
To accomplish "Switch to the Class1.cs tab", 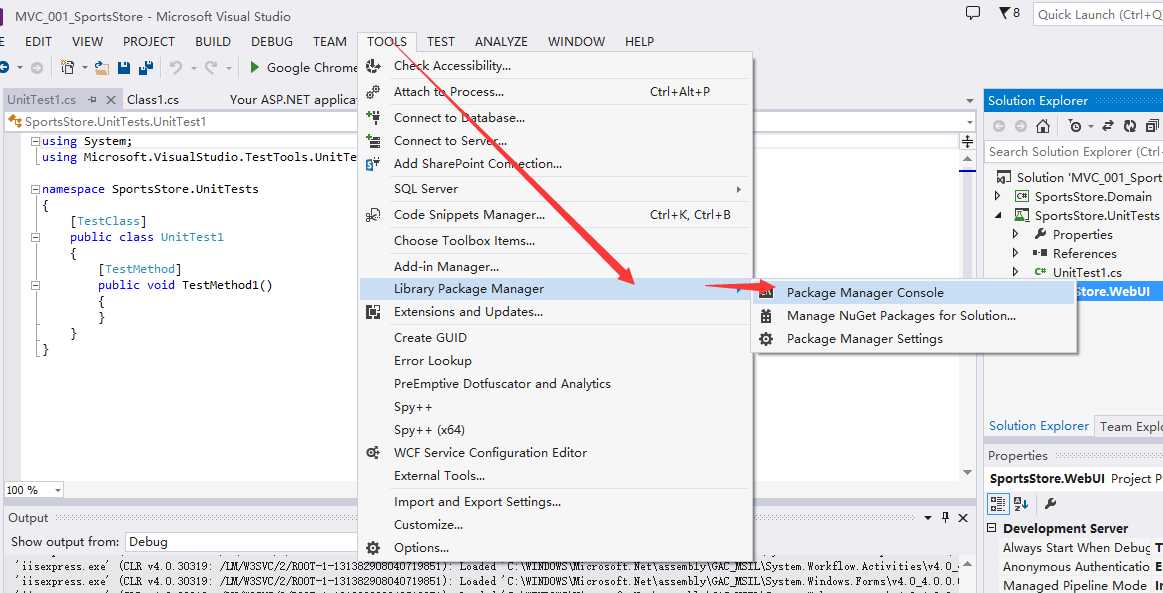I will 153,99.
